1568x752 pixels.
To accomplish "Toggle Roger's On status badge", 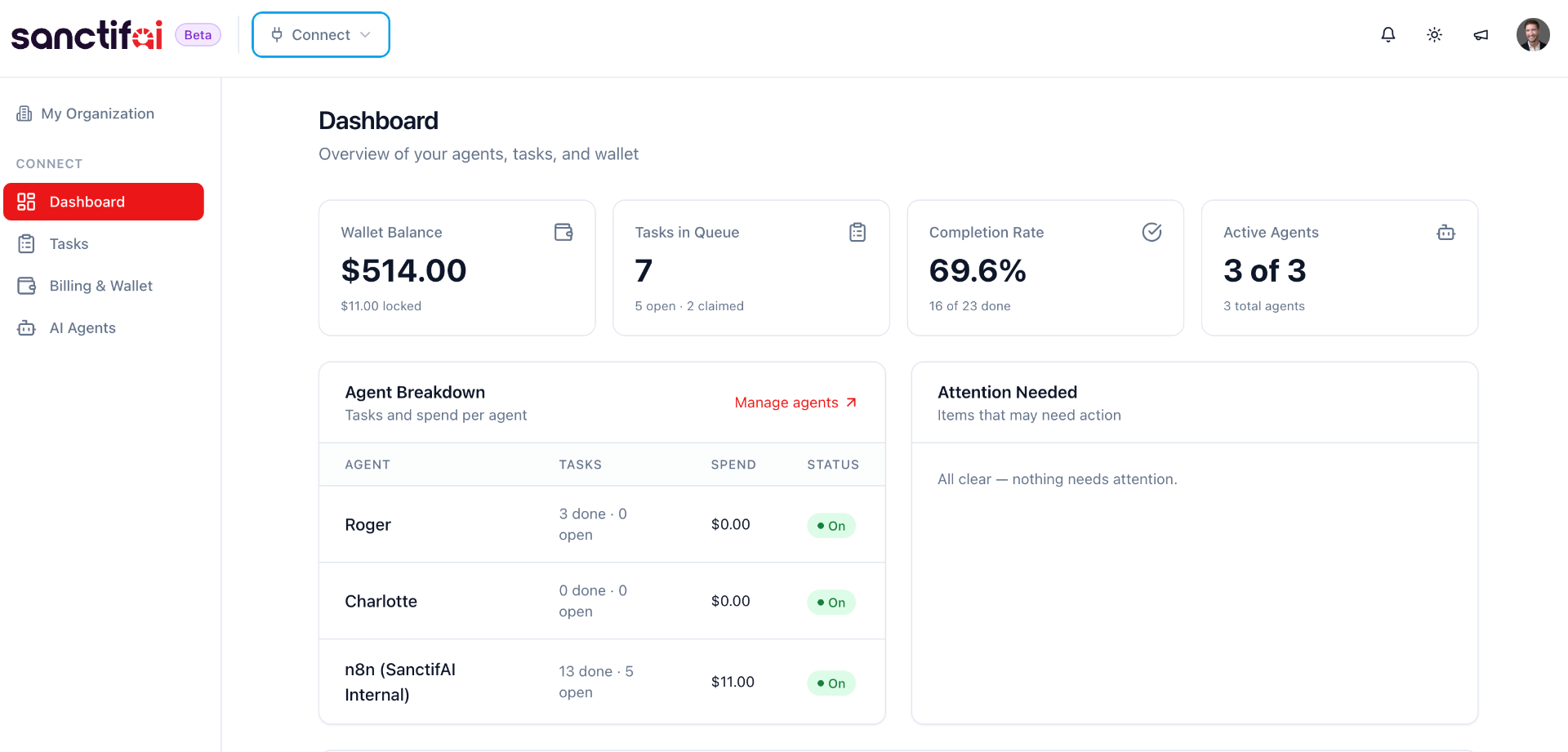I will click(x=831, y=525).
